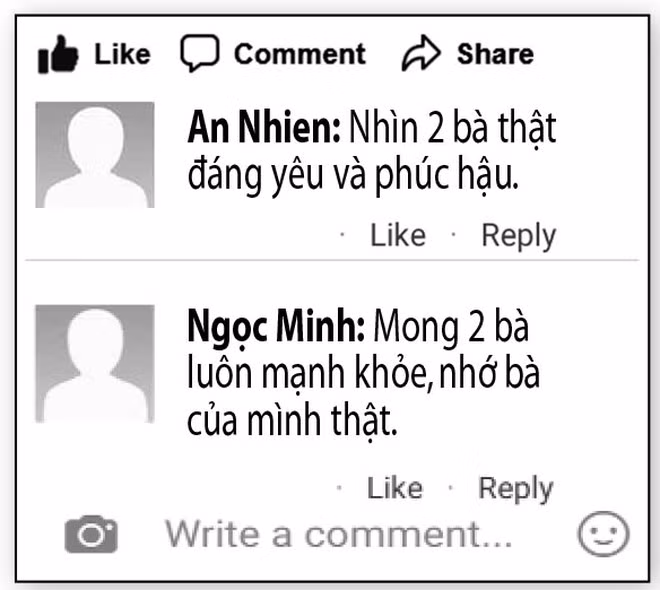Reply to An Nhien's comment
Image resolution: width=660 pixels, height=590 pixels.
click(x=518, y=236)
